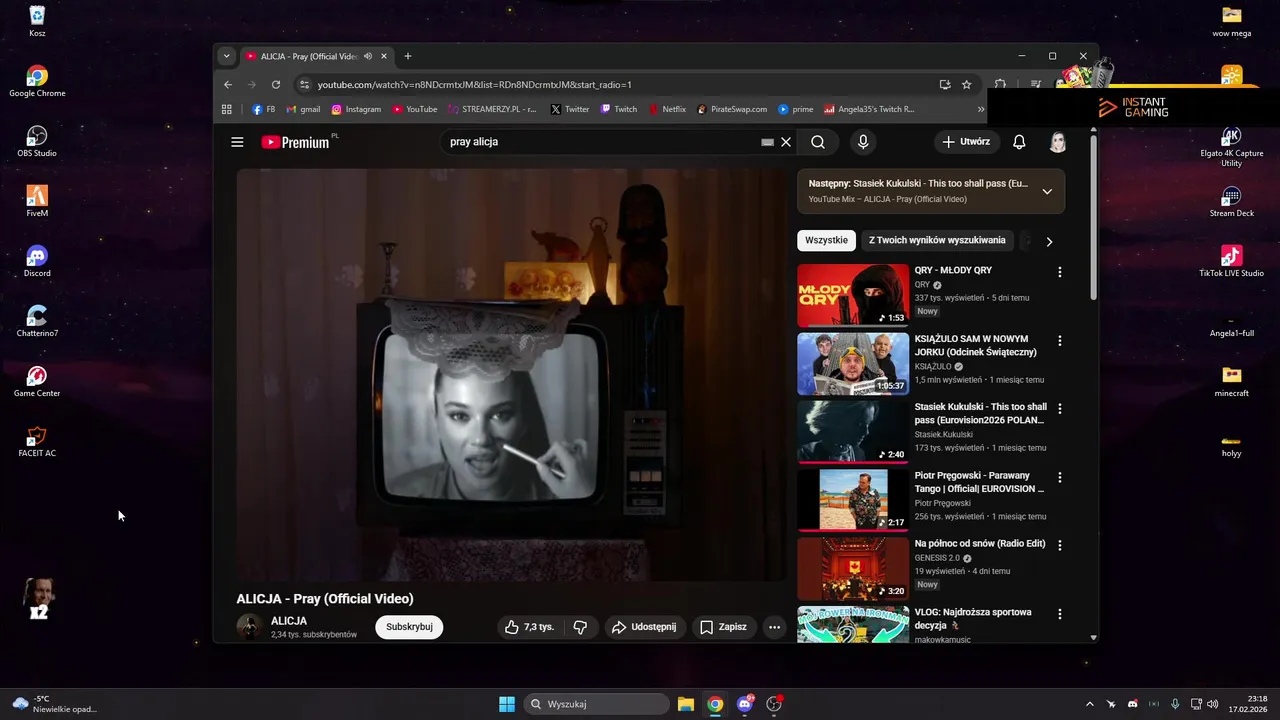
Task: Open TikTok LIVE Studio desktop shortcut
Action: coord(1231,261)
